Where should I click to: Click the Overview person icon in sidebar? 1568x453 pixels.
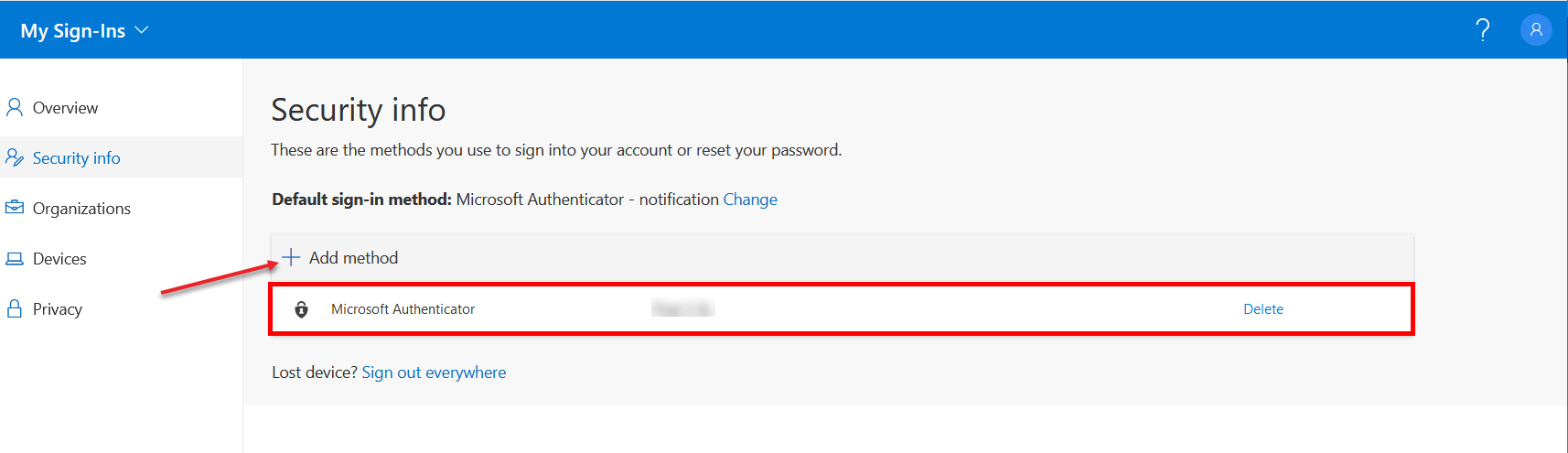point(15,108)
